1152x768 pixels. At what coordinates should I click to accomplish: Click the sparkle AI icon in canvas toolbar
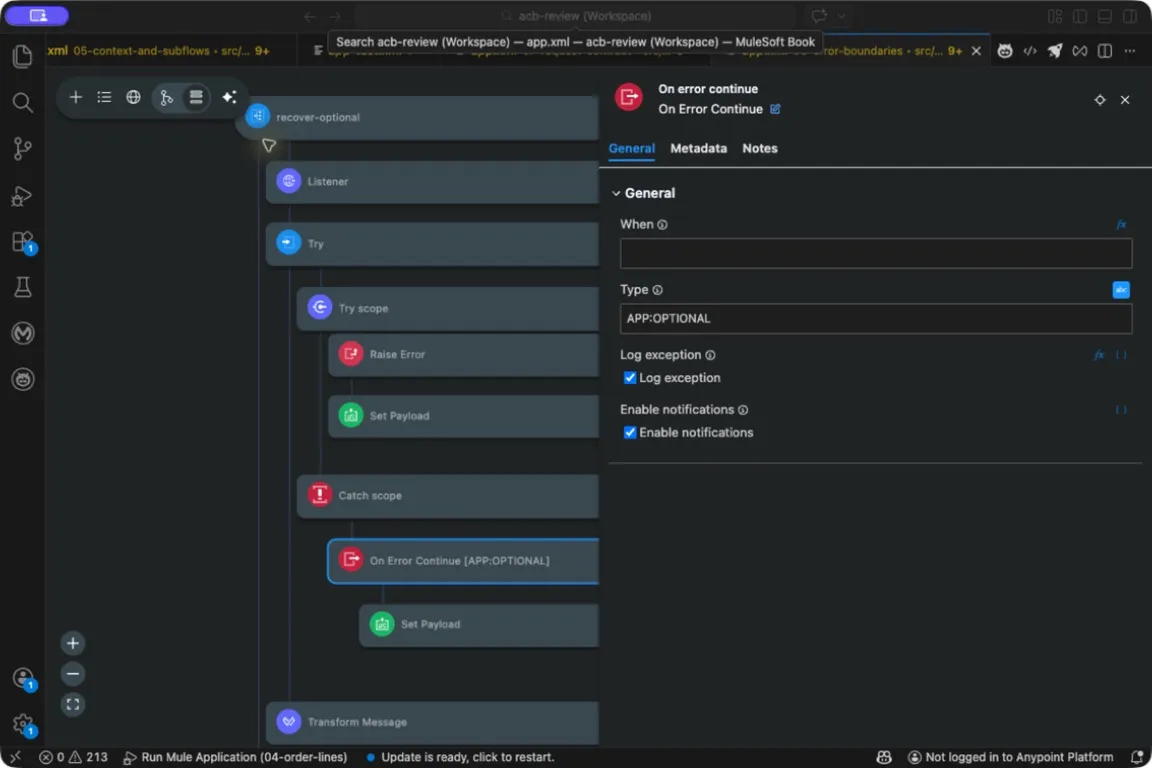click(x=229, y=97)
